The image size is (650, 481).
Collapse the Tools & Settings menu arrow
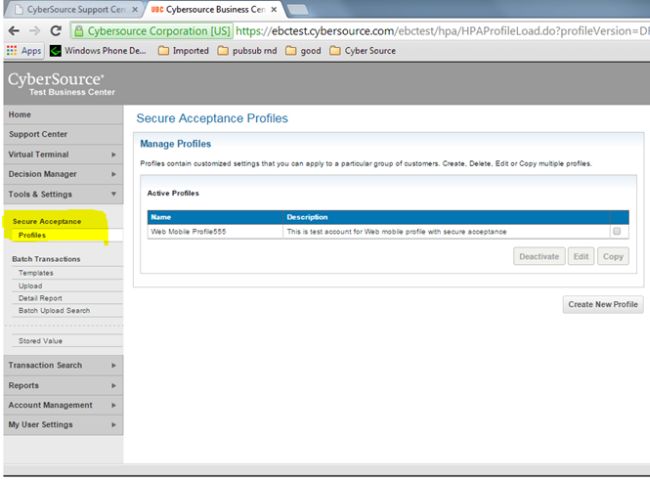114,194
